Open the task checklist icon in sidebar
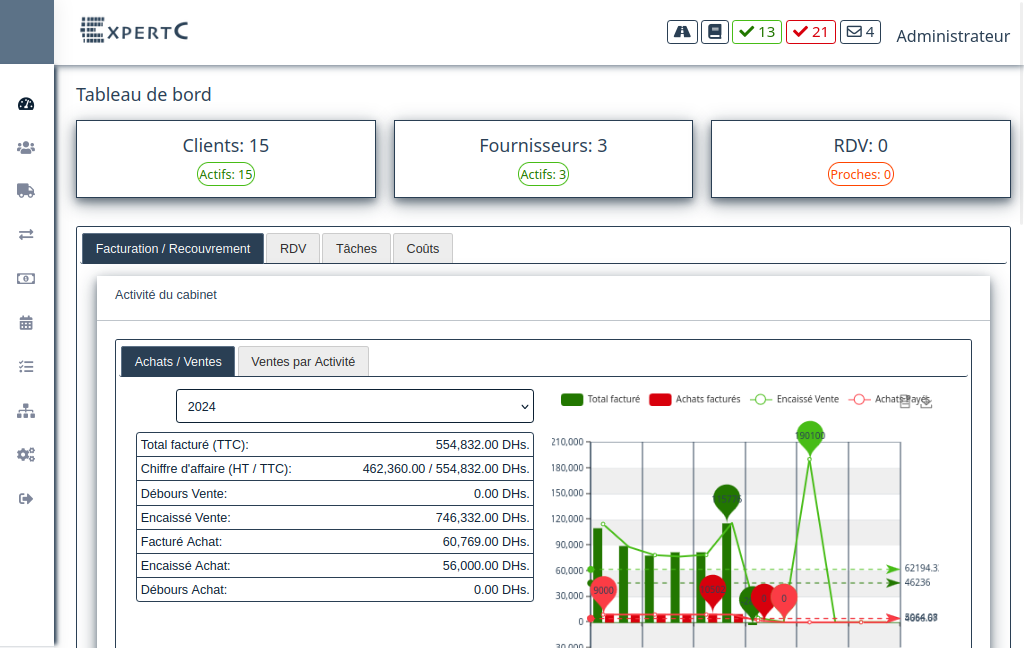Screen dimensions: 1024x648 26,367
